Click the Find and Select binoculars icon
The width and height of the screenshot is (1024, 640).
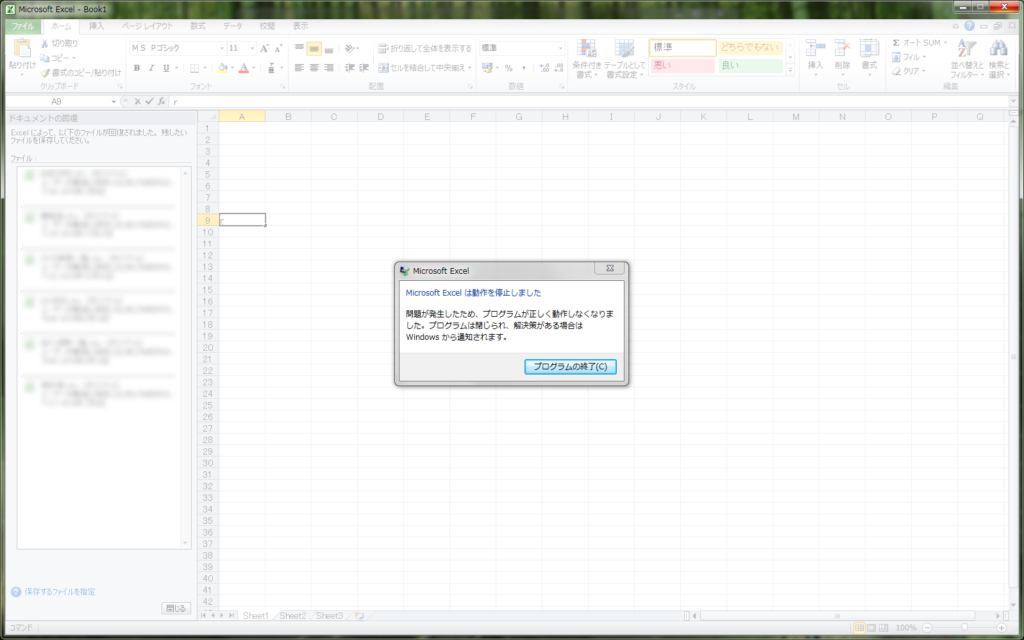997,58
